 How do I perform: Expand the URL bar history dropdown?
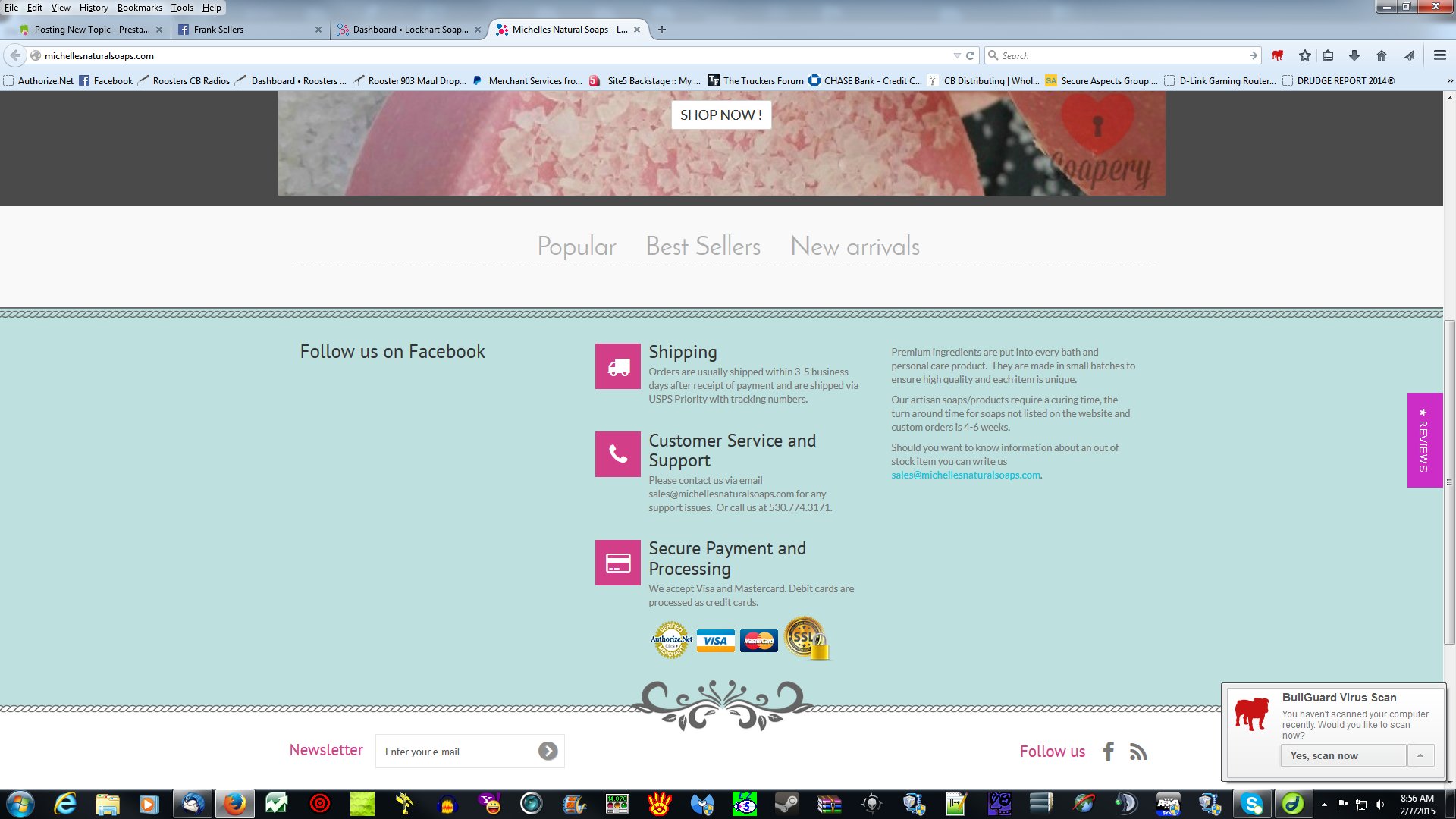pyautogui.click(x=956, y=55)
